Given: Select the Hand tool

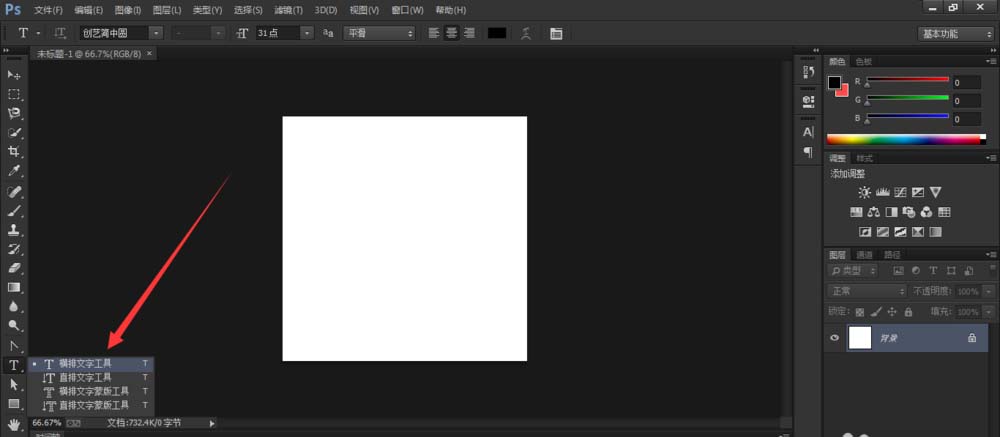Looking at the screenshot, I should pos(14,424).
